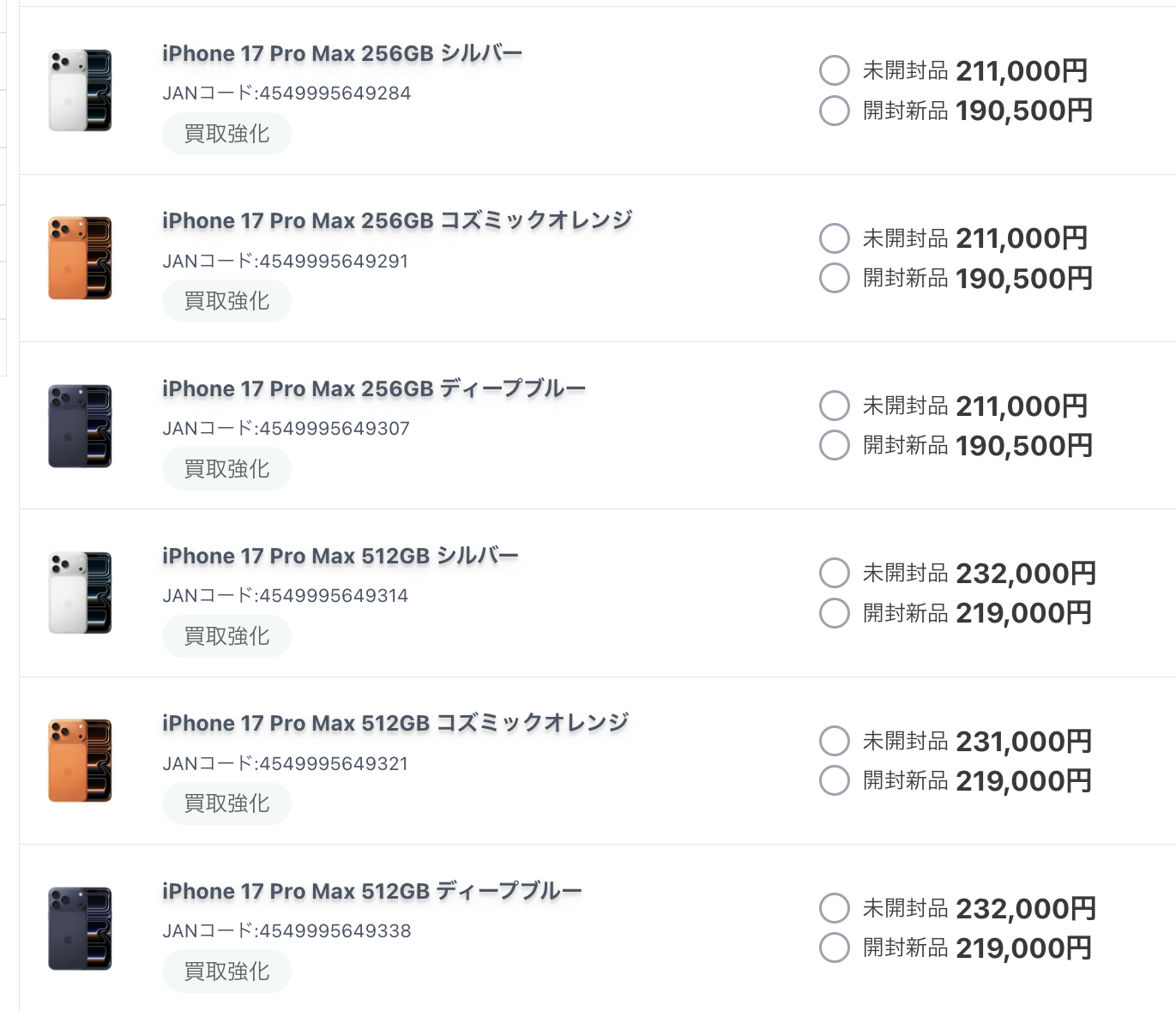Open the silver iPhone 512GB product image
The image size is (1176, 1011).
tap(80, 593)
